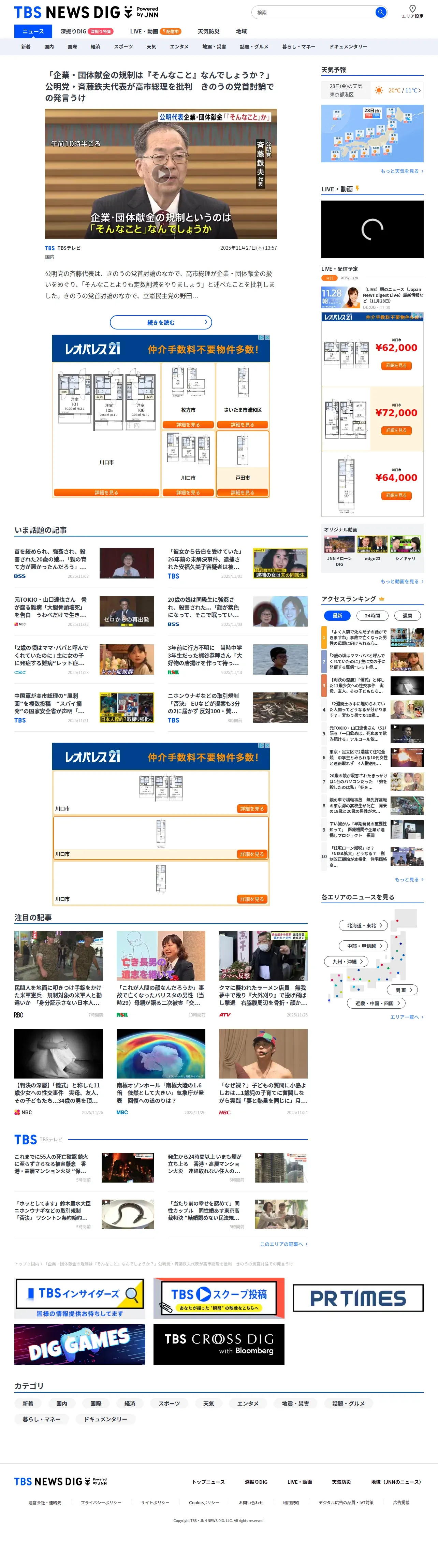
Task: Select 新着 in the sub navigation
Action: 26,46
